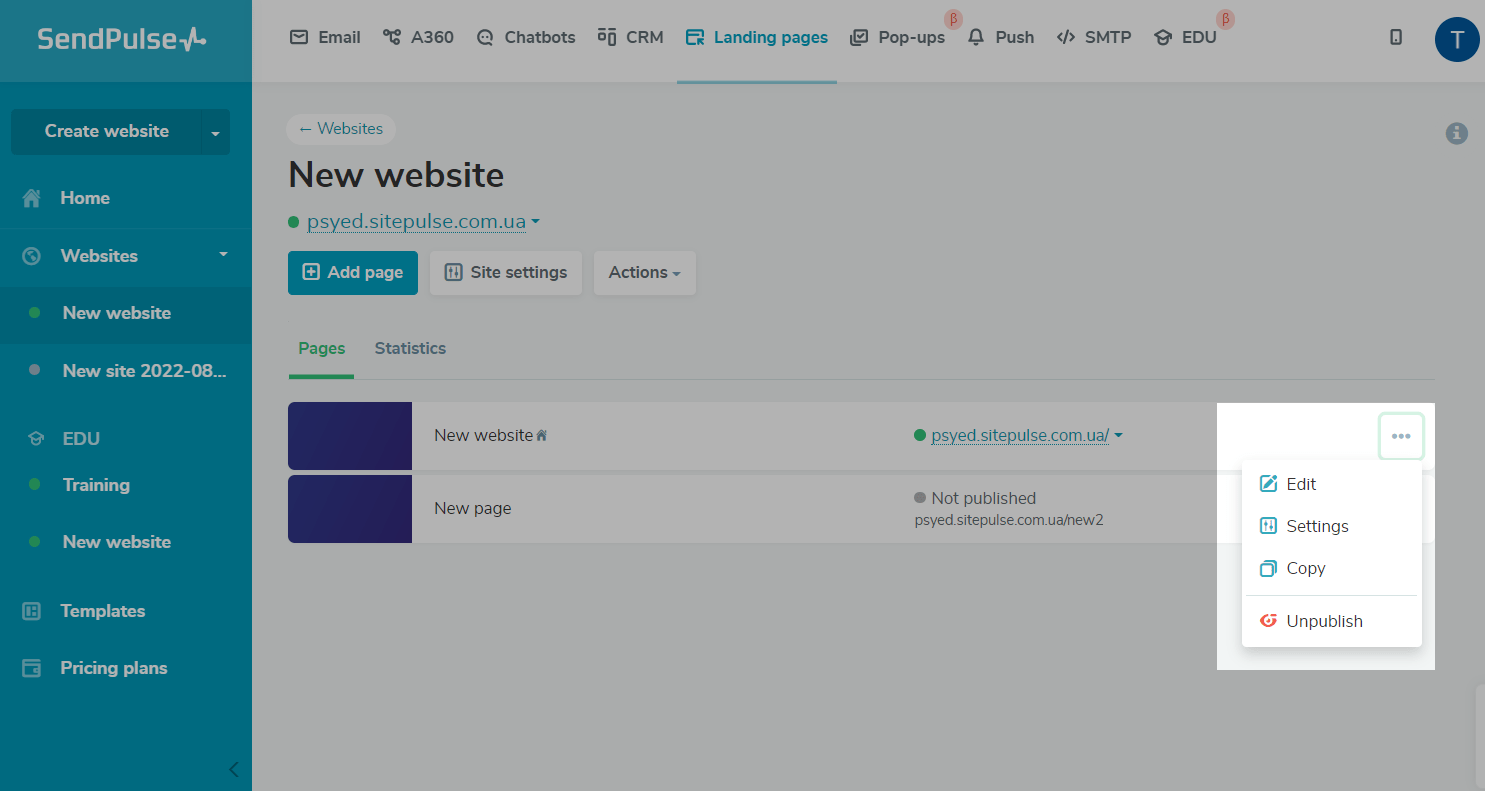Open psyed.sitepulse.com.ua/ link in page row
This screenshot has width=1485, height=791.
(x=1020, y=435)
